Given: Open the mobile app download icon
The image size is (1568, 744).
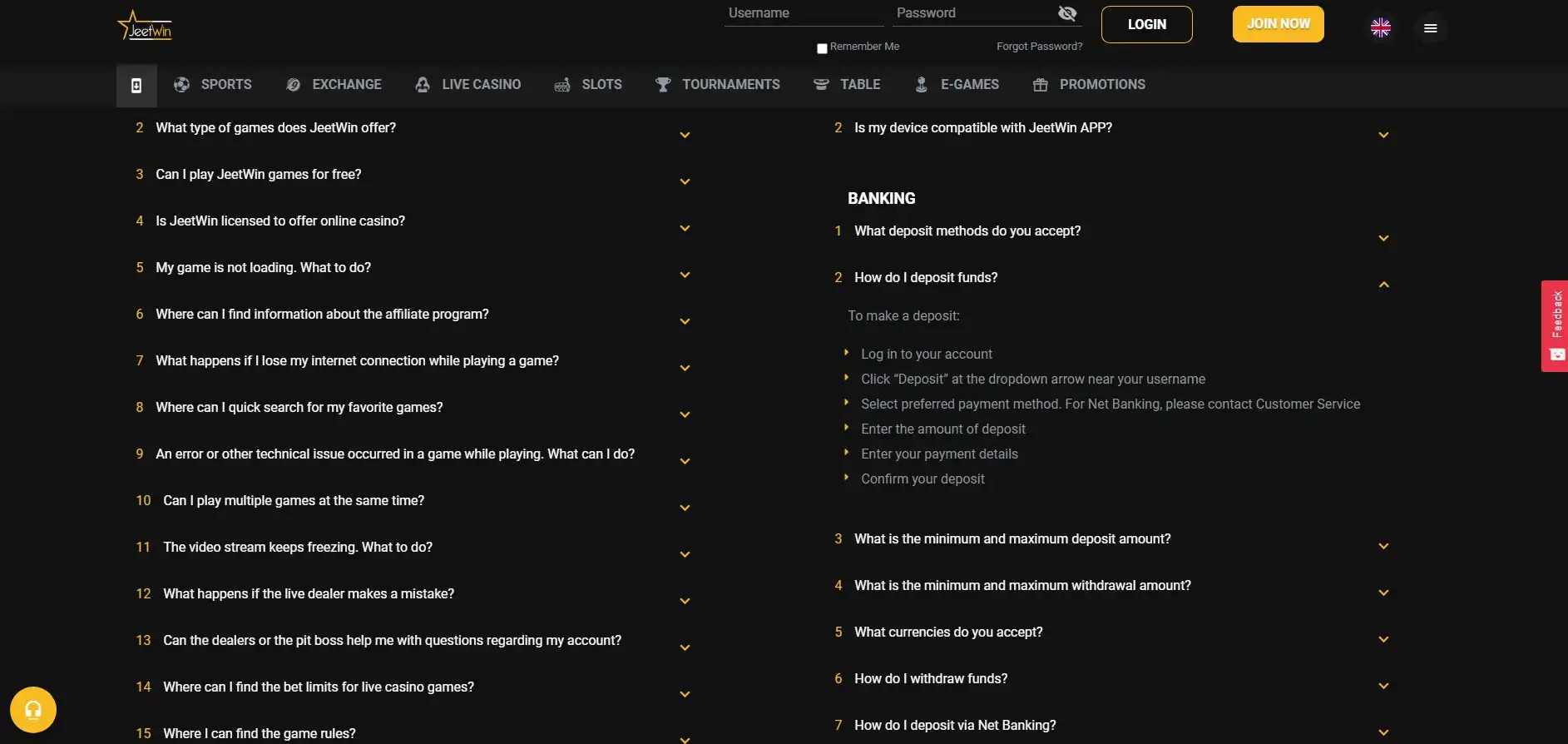Looking at the screenshot, I should coord(136,85).
